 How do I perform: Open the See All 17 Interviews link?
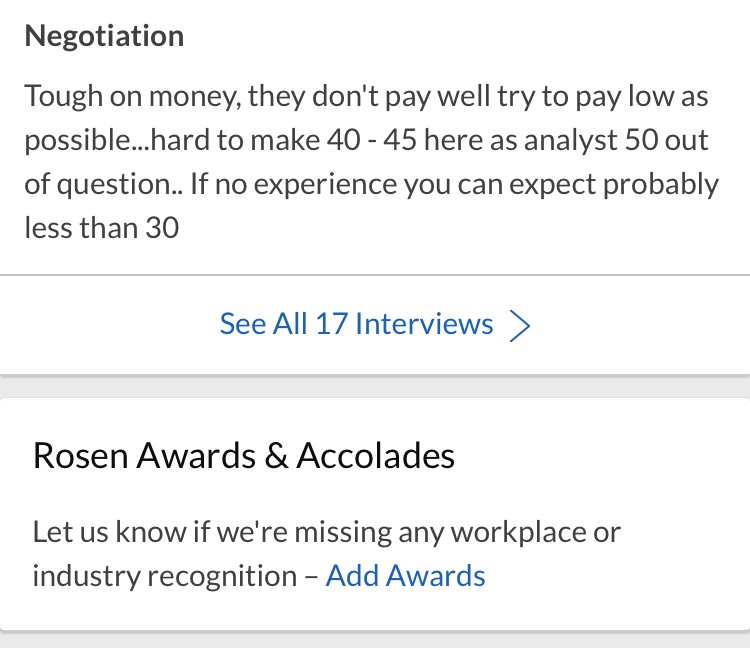click(356, 324)
